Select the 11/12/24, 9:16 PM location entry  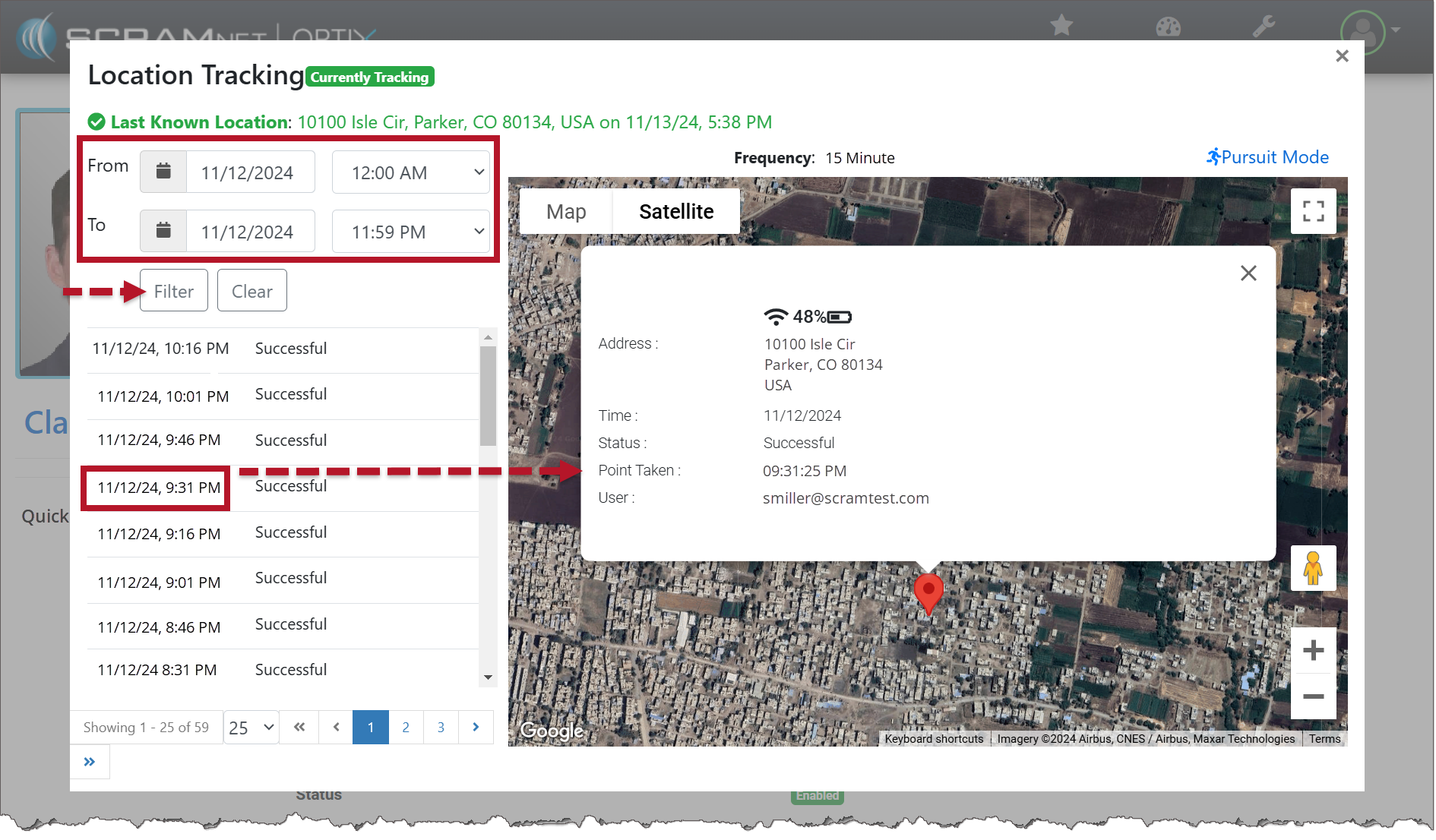click(x=159, y=534)
